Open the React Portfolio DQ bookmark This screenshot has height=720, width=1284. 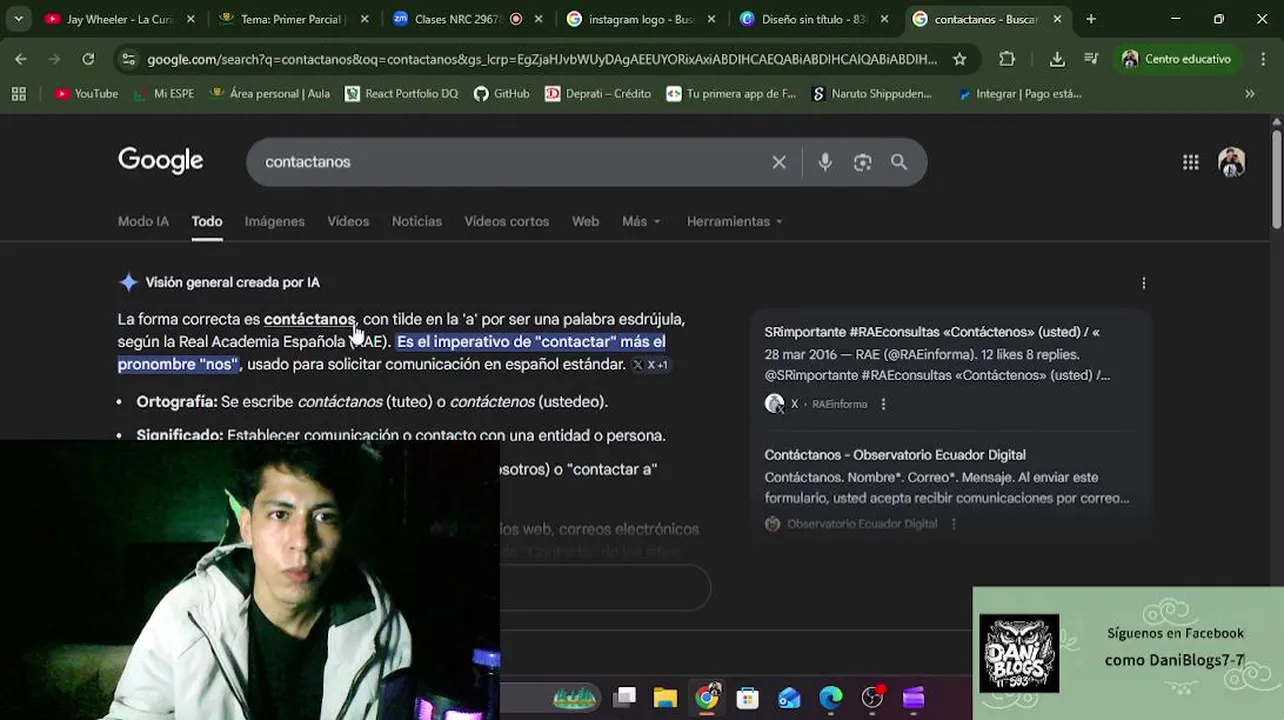tap(401, 94)
